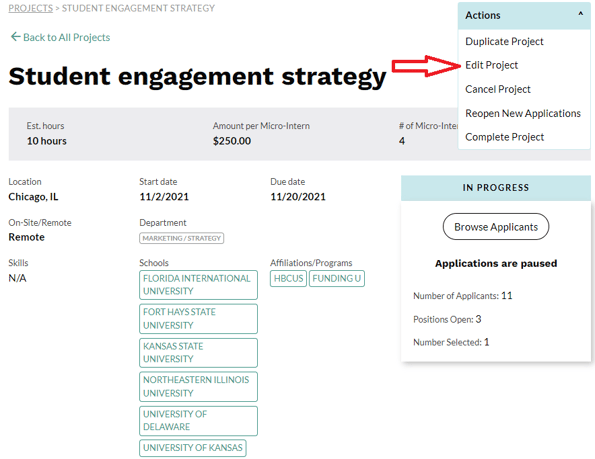The width and height of the screenshot is (595, 459).
Task: Click University of Delaware tag
Action: click(198, 421)
